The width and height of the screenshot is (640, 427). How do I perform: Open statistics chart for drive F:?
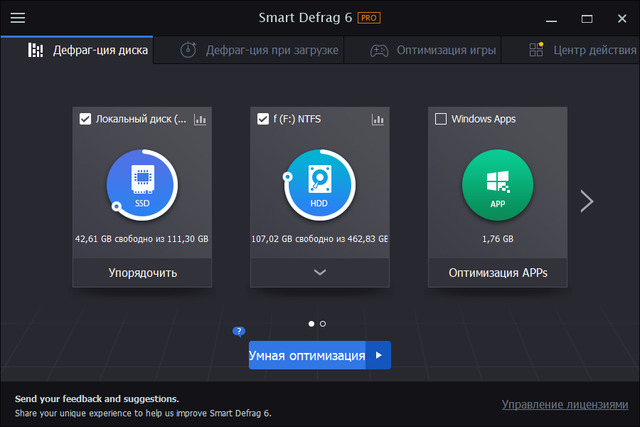click(378, 120)
